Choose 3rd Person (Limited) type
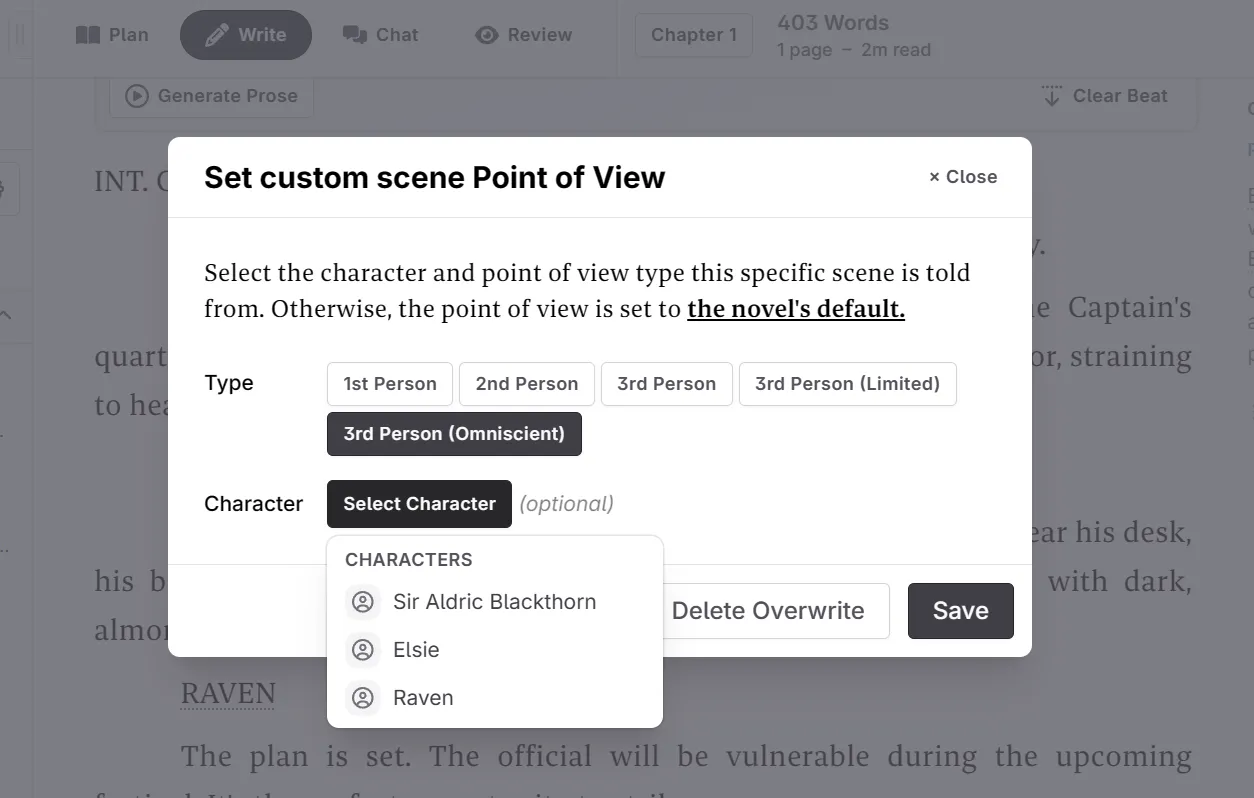 847,384
